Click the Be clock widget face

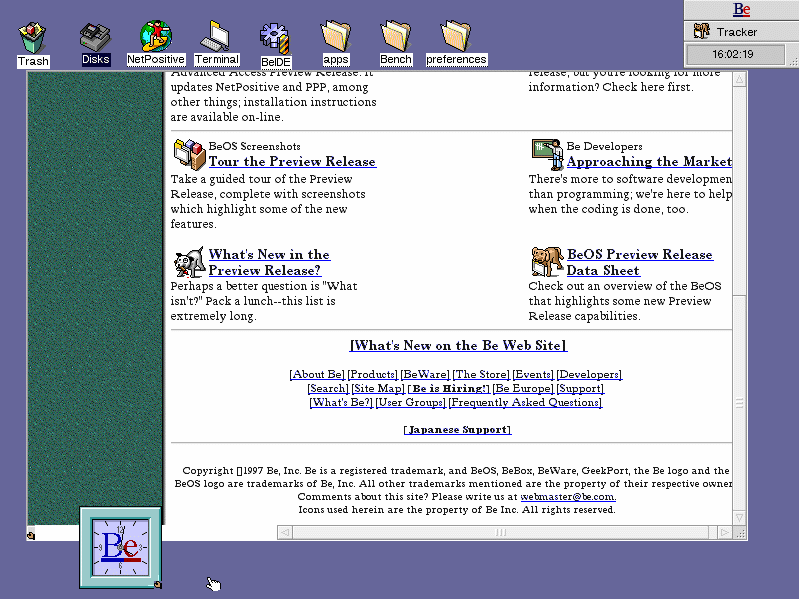pos(120,546)
